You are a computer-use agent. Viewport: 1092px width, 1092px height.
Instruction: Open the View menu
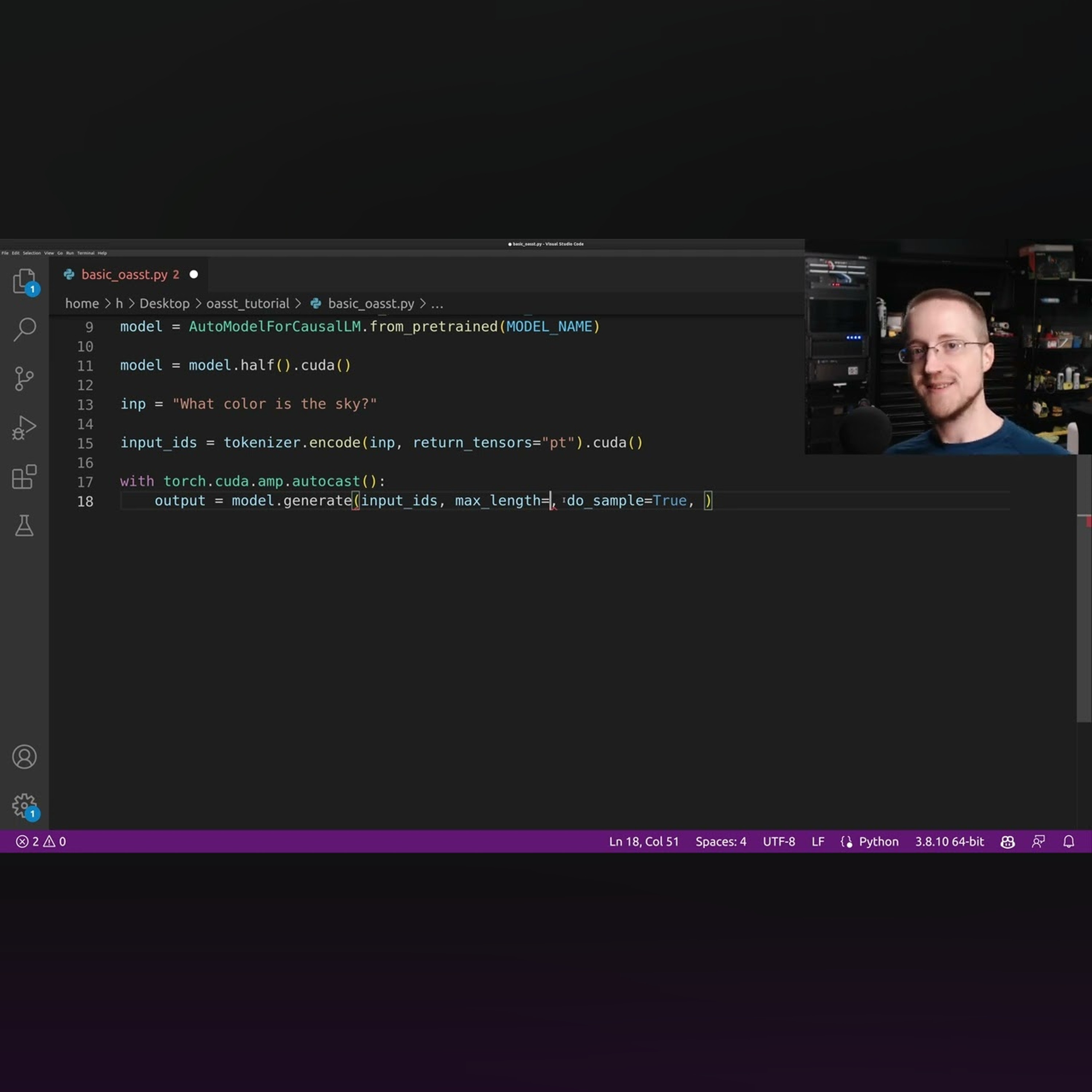click(49, 253)
